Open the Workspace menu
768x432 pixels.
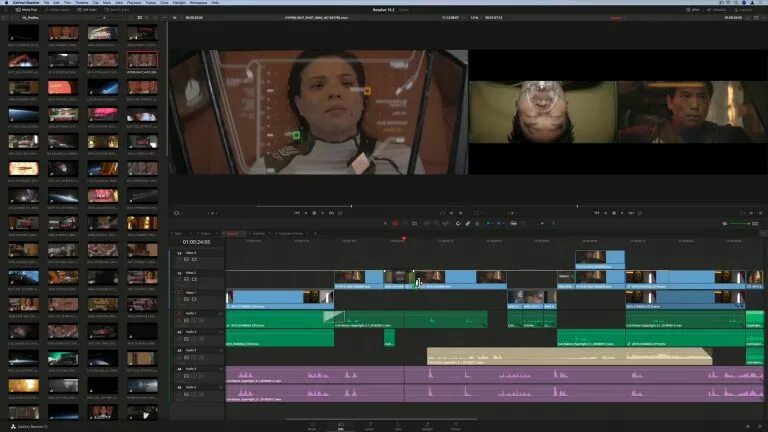[x=198, y=2]
